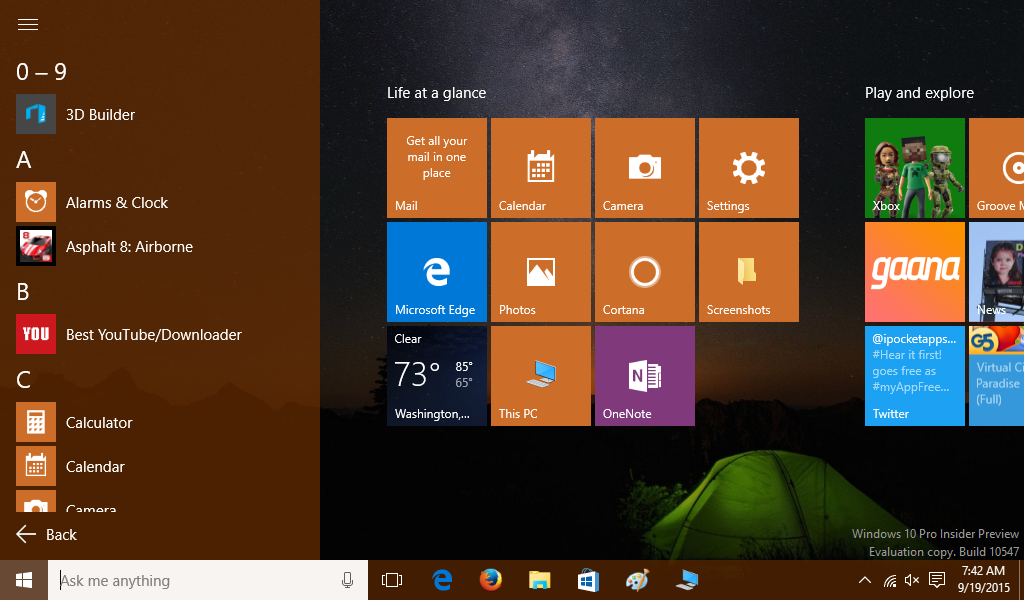Viewport: 1024px width, 600px height.
Task: Check the Washington weather tile
Action: (x=436, y=375)
